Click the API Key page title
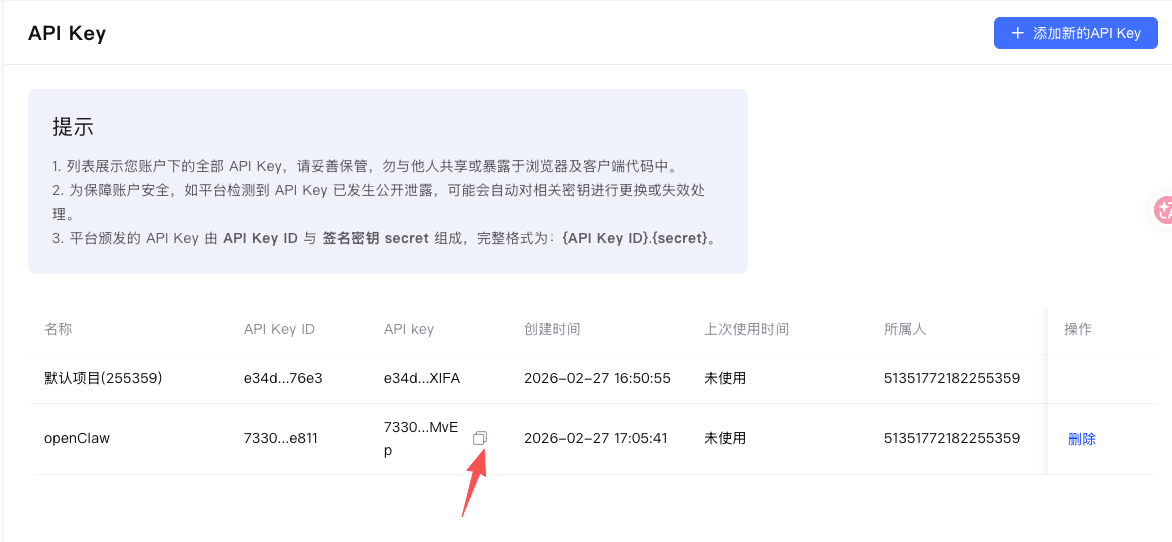This screenshot has height=542, width=1172. 67,34
